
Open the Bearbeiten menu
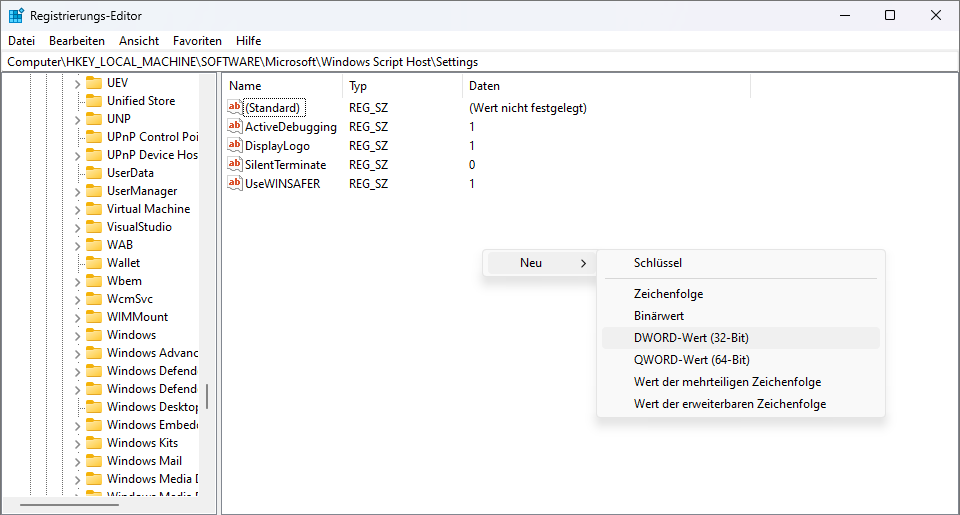coord(77,41)
